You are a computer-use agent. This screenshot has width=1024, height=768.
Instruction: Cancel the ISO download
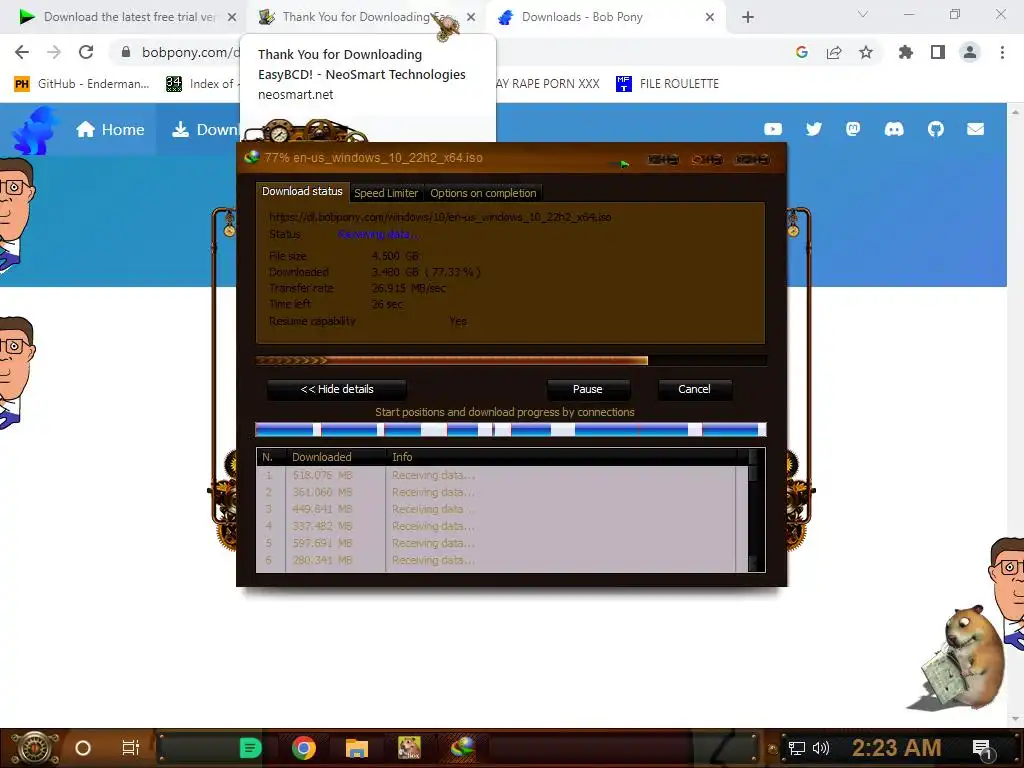click(694, 389)
